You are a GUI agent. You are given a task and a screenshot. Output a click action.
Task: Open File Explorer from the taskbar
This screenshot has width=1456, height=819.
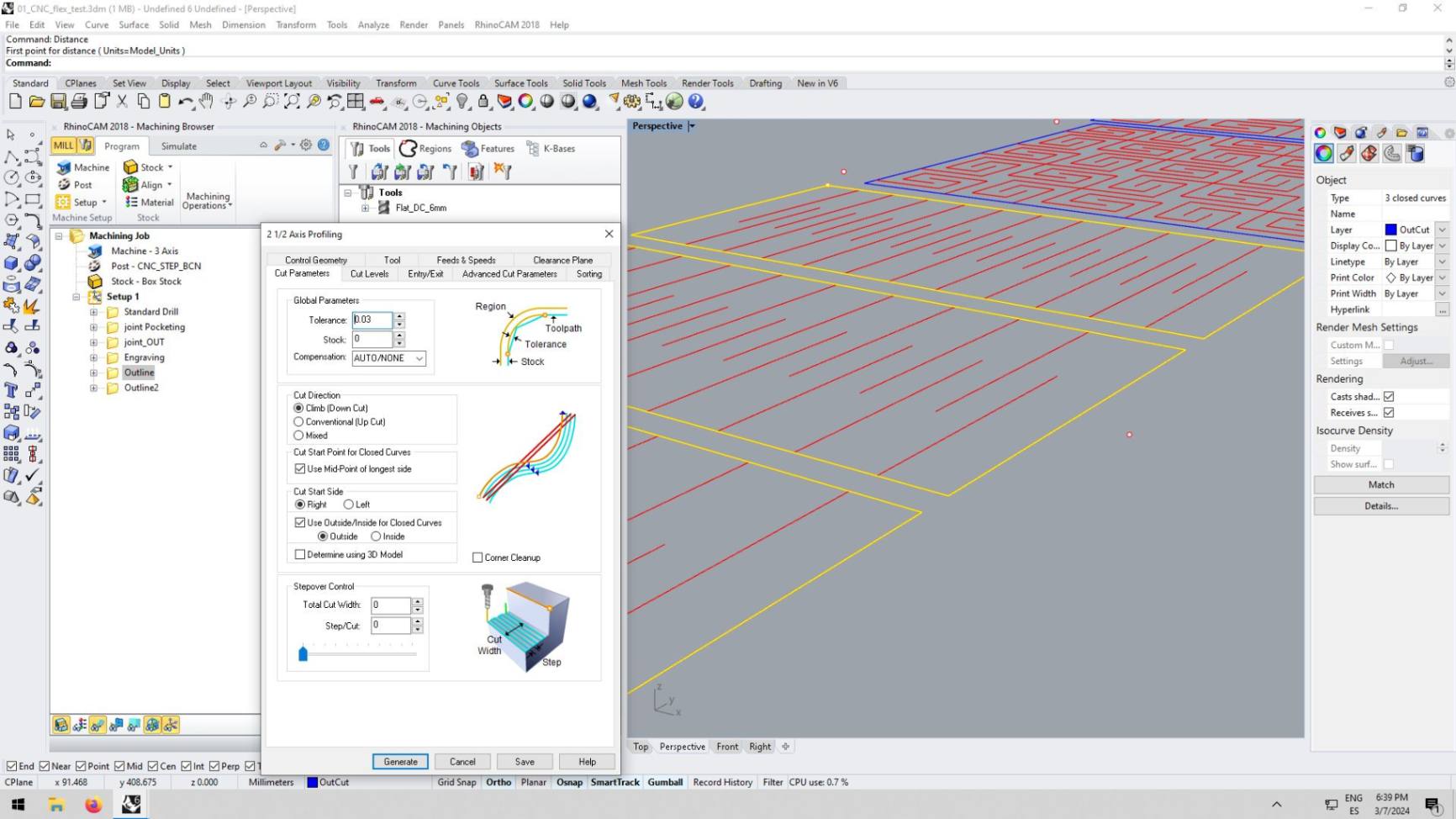click(56, 805)
